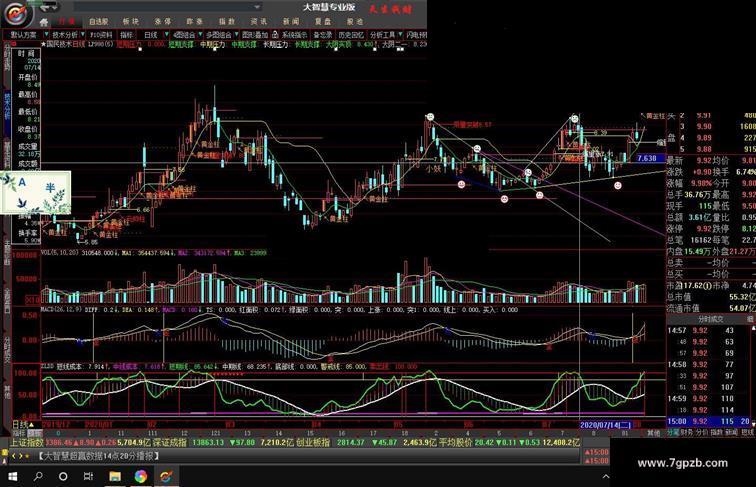Select the 板块 menu tab
756x487 pixels.
[x=131, y=22]
